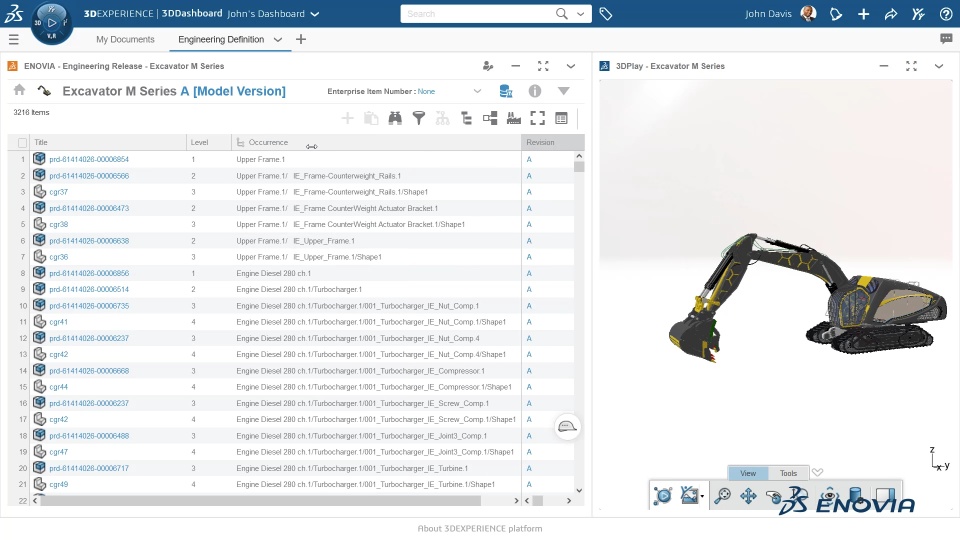Click the Zoom magnifier tool in 3DPlay
This screenshot has width=960, height=540.
click(x=722, y=495)
